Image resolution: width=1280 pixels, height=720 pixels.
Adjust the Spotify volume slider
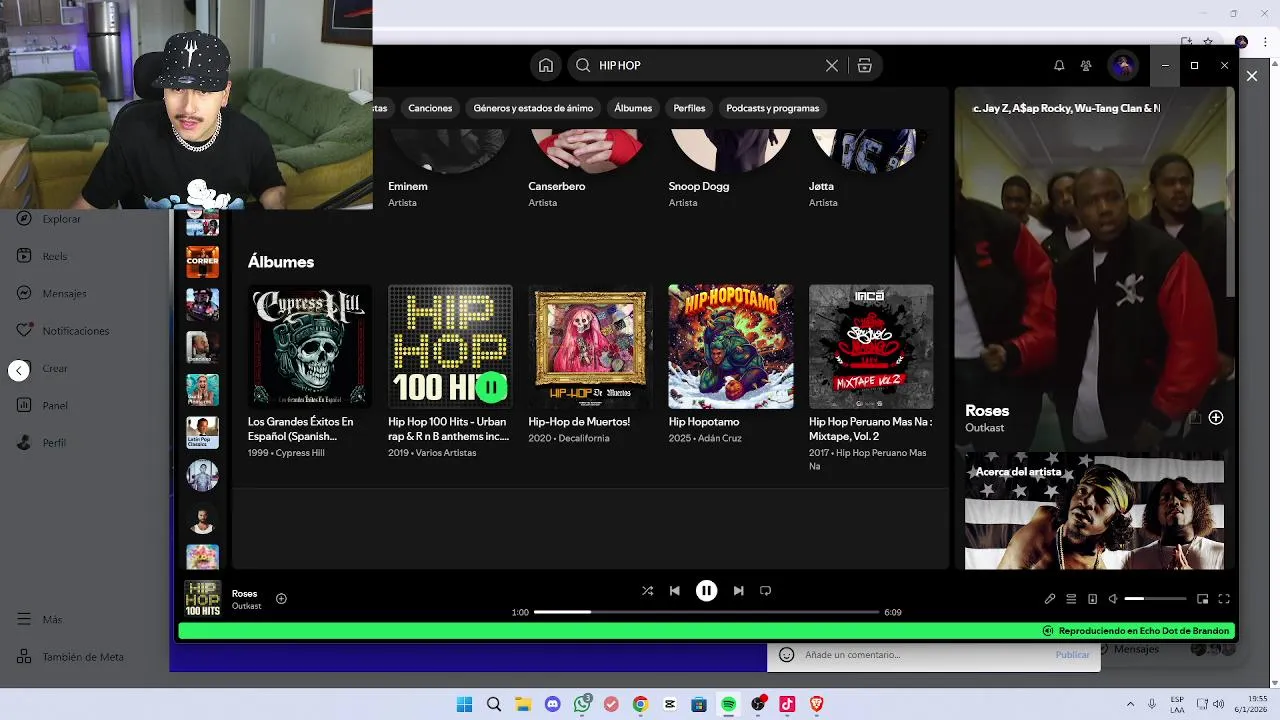pyautogui.click(x=1155, y=599)
